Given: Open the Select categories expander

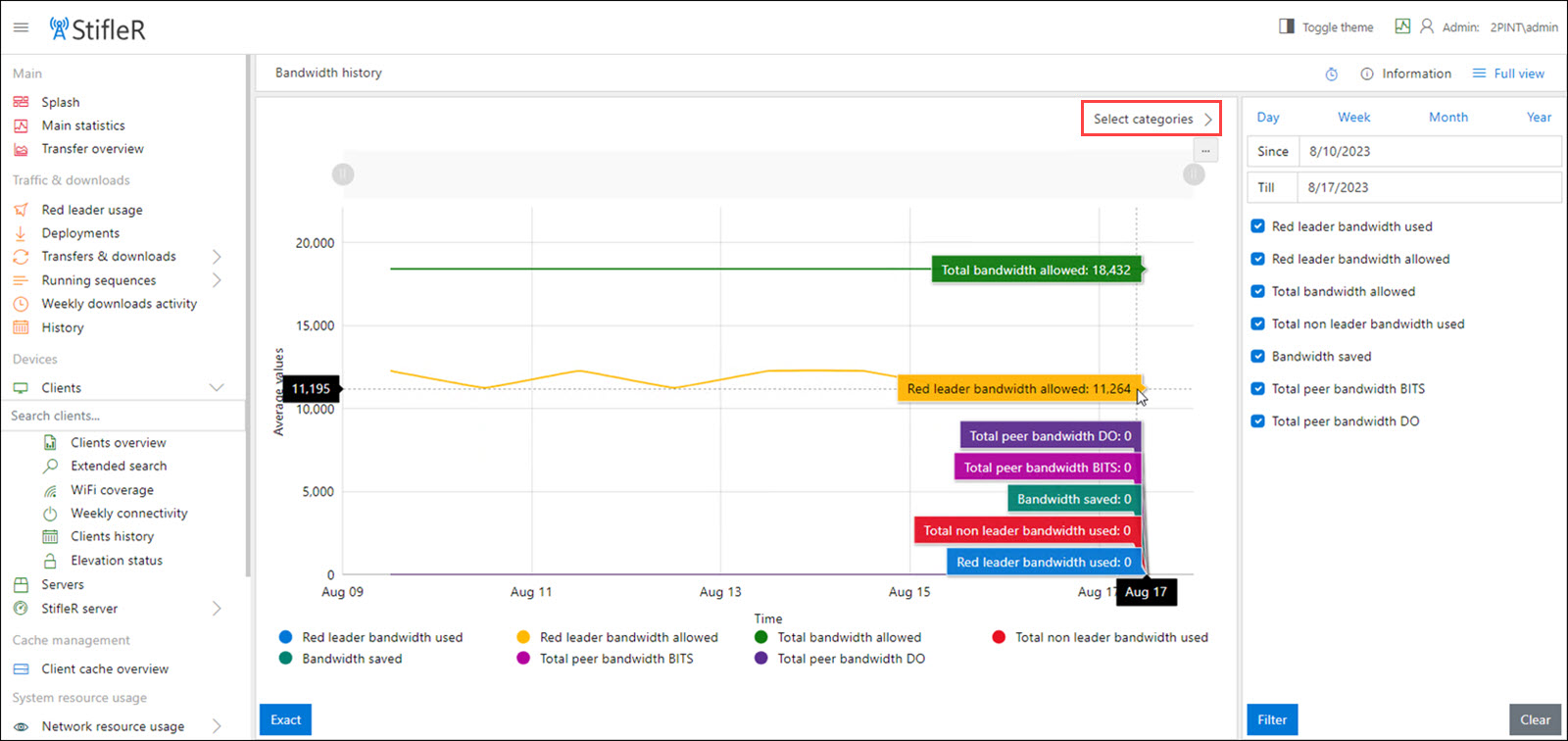Looking at the screenshot, I should pyautogui.click(x=1151, y=119).
